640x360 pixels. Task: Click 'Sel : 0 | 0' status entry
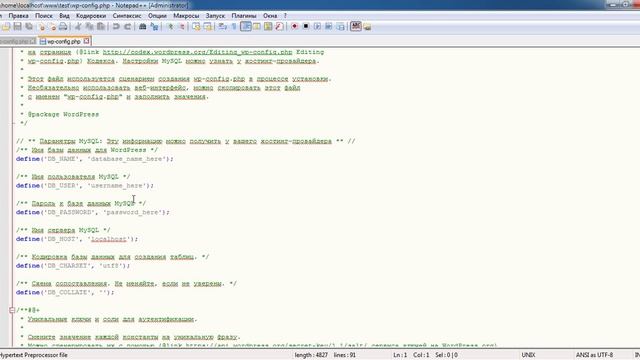(x=446, y=355)
